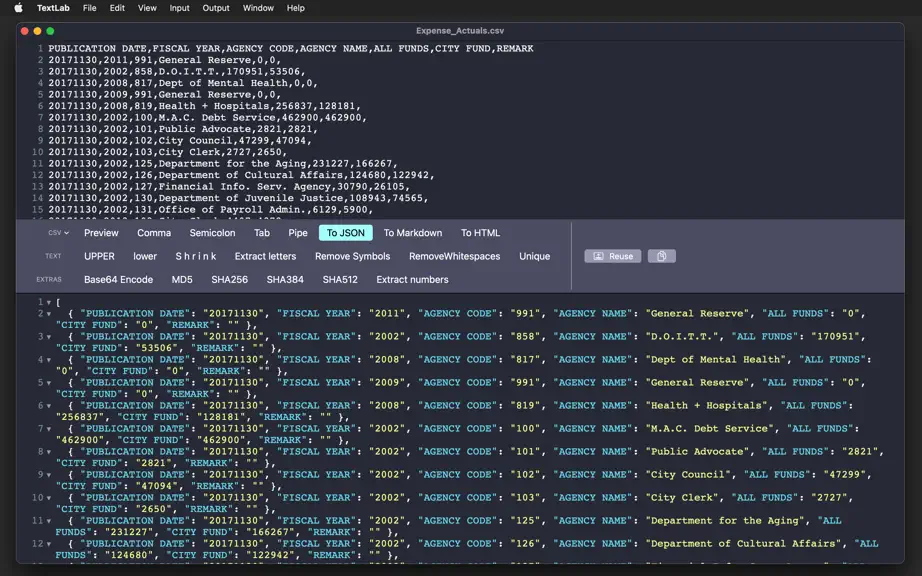The image size is (922, 576).
Task: Convert delimiter to Tab
Action: coord(262,233)
